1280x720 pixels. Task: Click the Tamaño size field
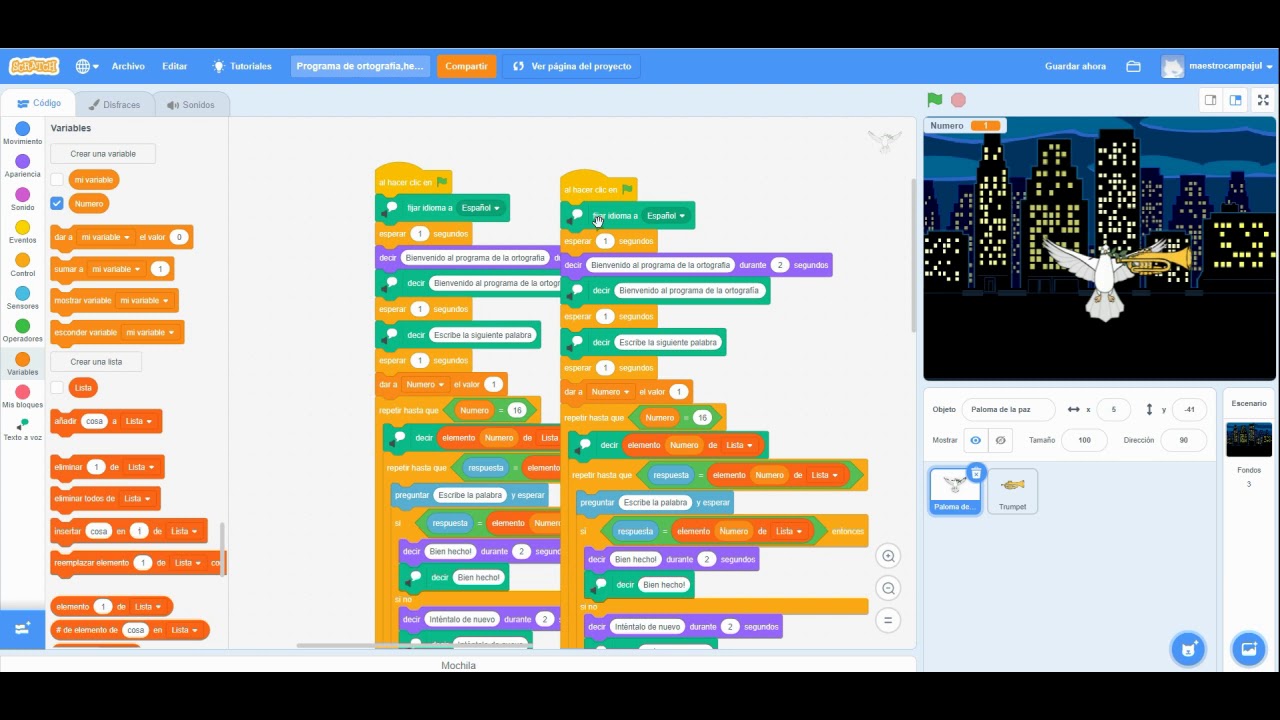(1084, 440)
